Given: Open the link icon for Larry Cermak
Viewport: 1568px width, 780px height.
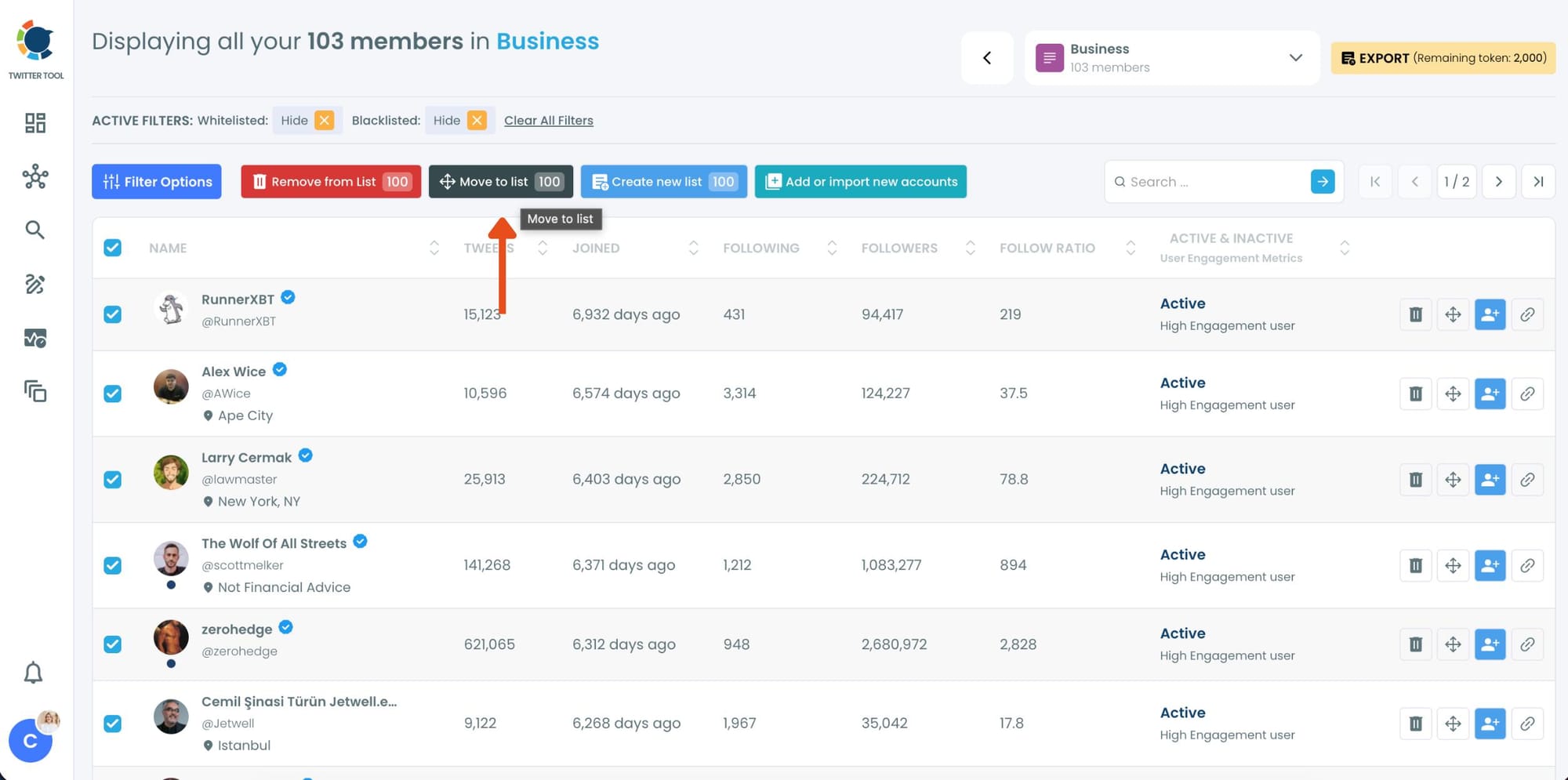Looking at the screenshot, I should 1527,480.
